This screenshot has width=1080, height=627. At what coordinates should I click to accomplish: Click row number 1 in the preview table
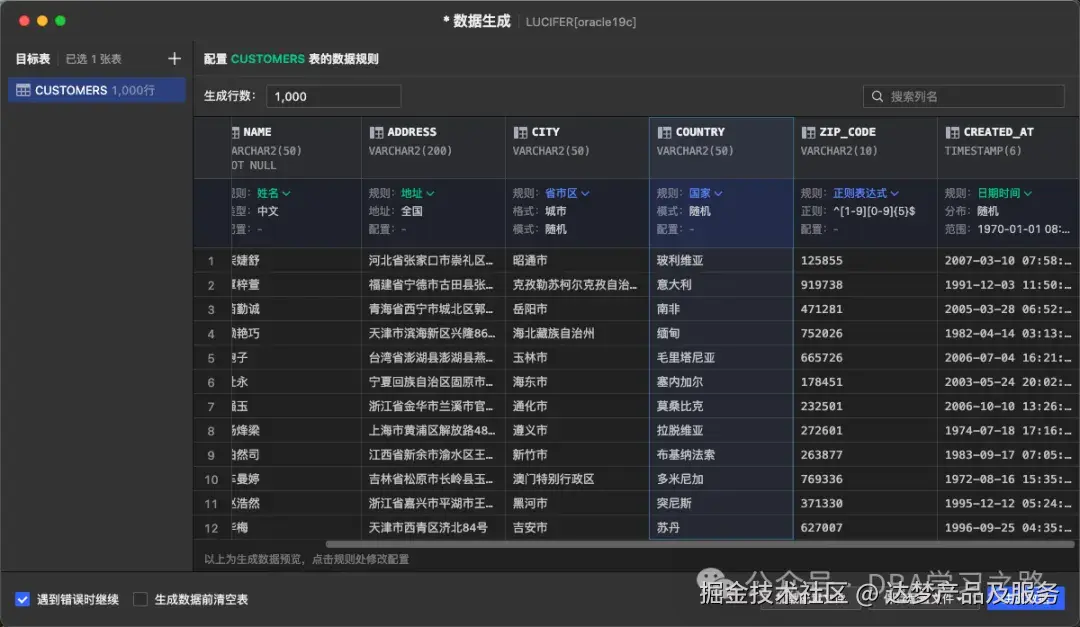[211, 261]
